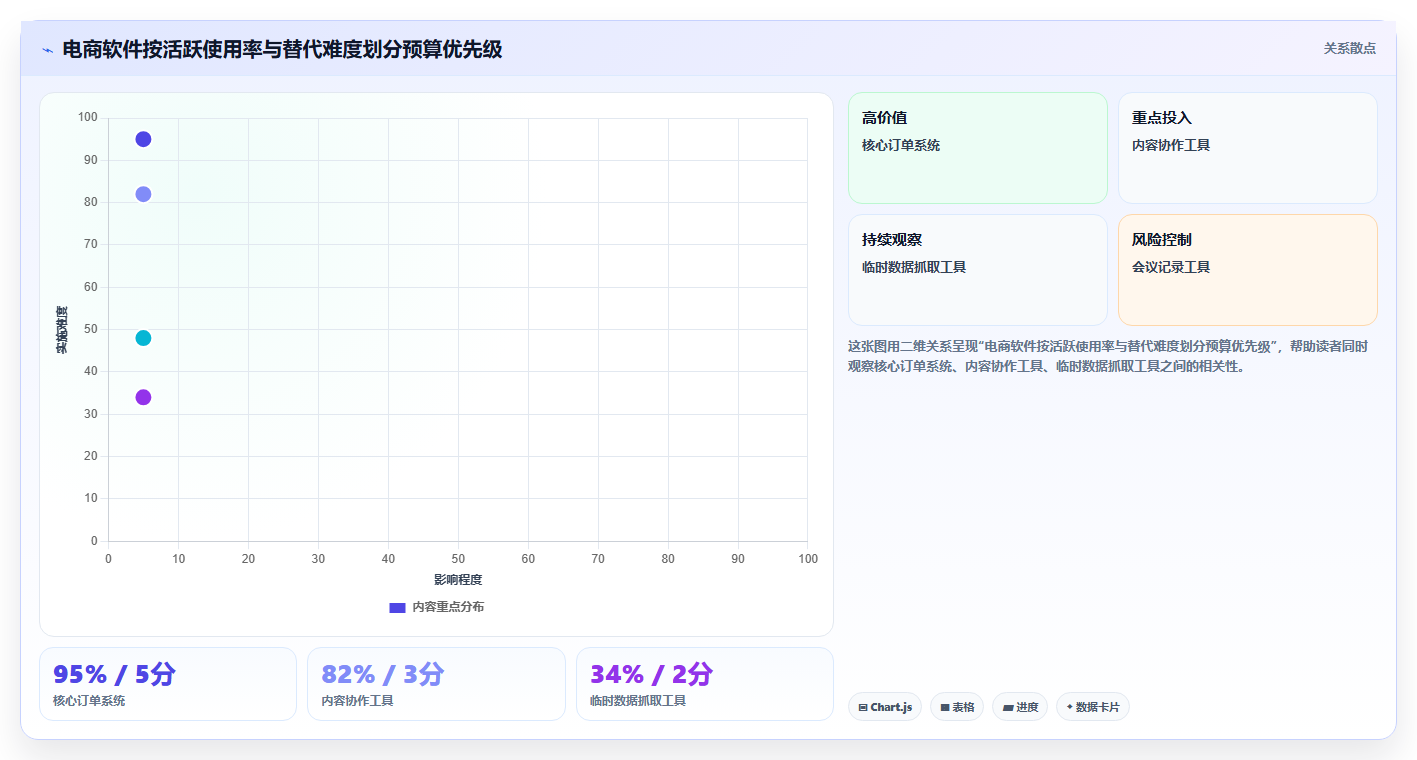The height and width of the screenshot is (760, 1417).
Task: Open the 风险控制 quadrant card
Action: pyautogui.click(x=1248, y=270)
